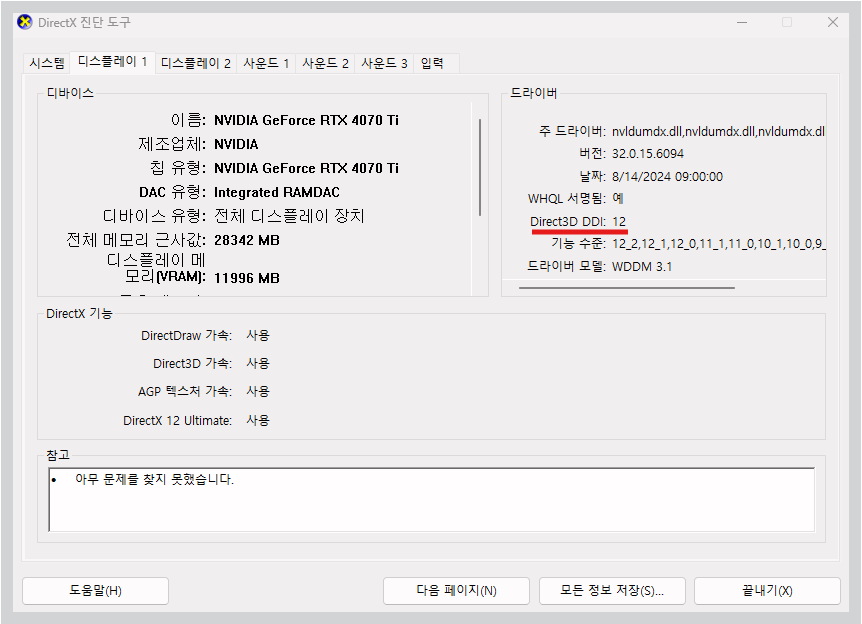Click the device panel vertical scrollbar
This screenshot has height=624, width=862.
tap(480, 168)
